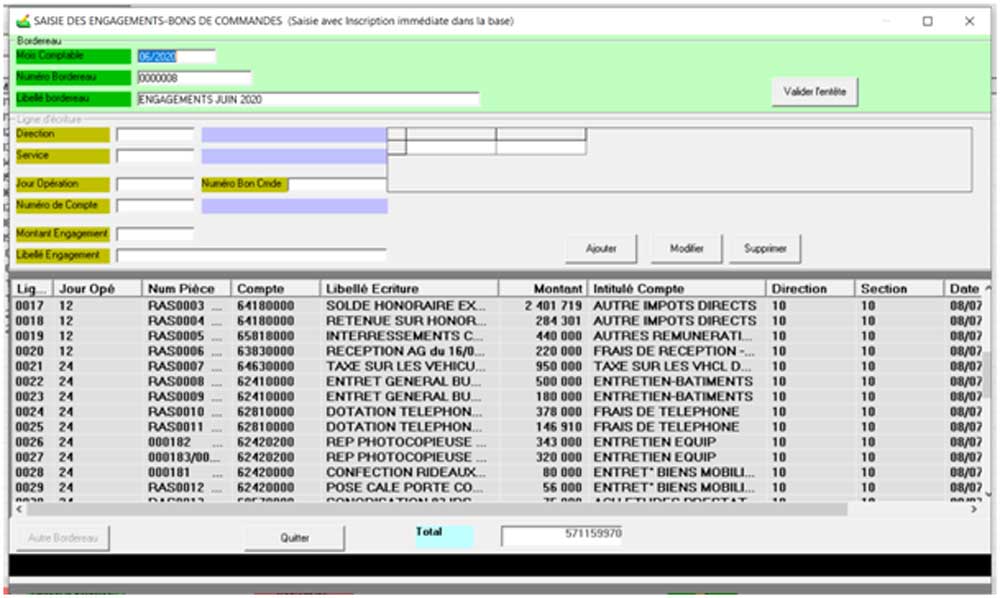The height and width of the screenshot is (598, 1000).
Task: Click the Quitter button
Action: (294, 537)
